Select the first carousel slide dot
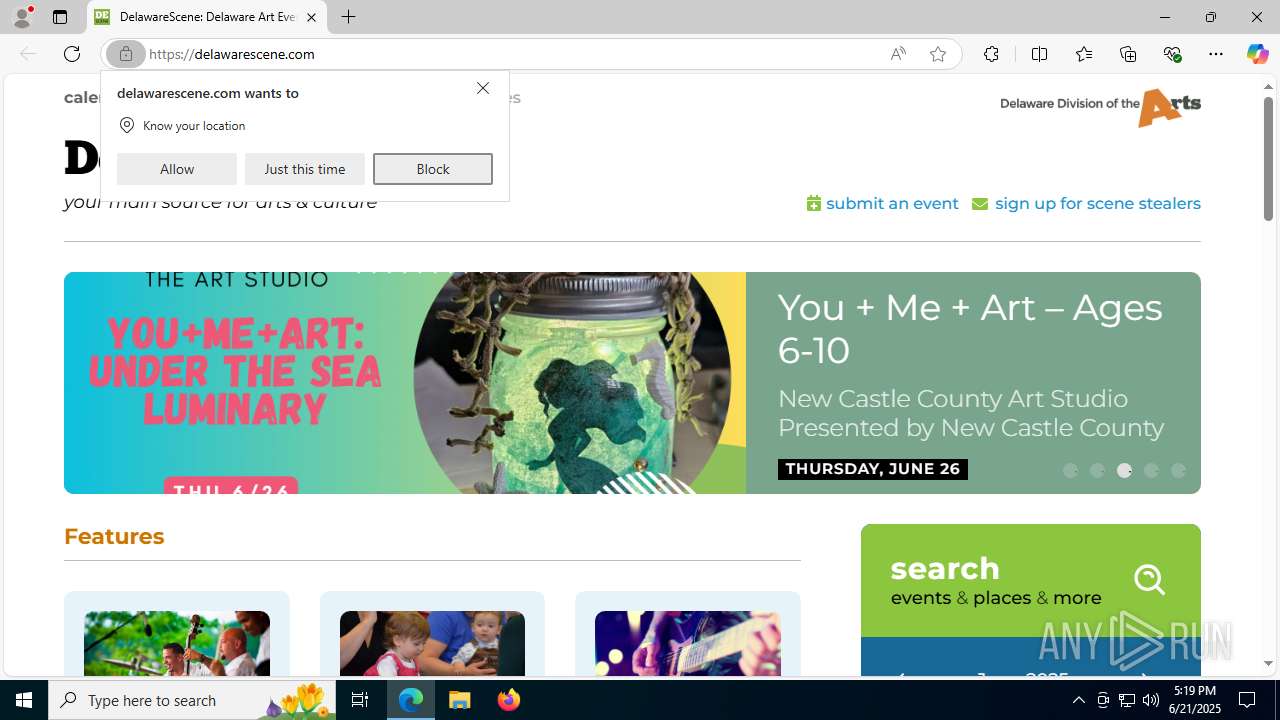The image size is (1280, 720). (x=1070, y=470)
